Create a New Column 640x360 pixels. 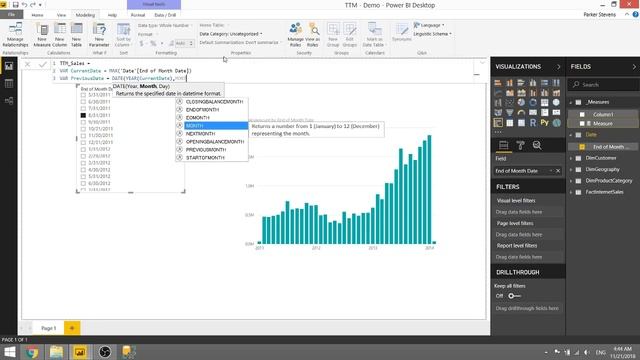point(60,35)
